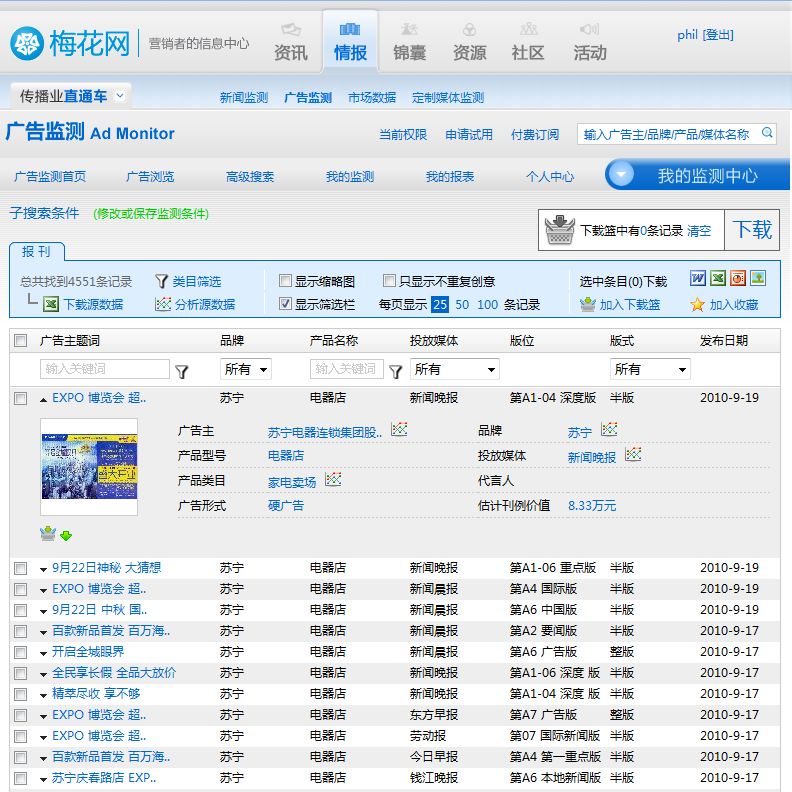Open the chart icon next to 投放媒体 新闻晚报
Screen dimensions: 792x792
click(x=633, y=454)
